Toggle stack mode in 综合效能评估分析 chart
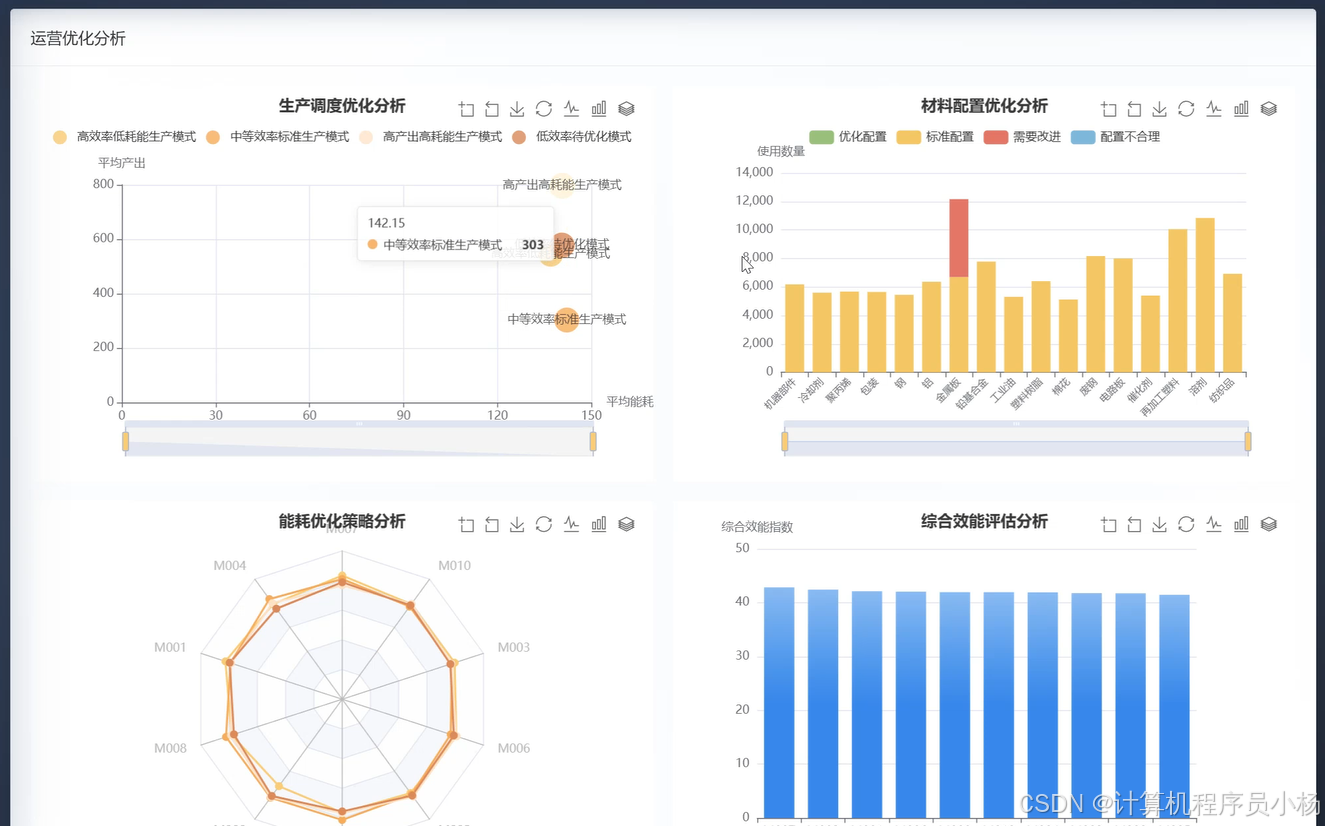The height and width of the screenshot is (826, 1325). click(1268, 525)
